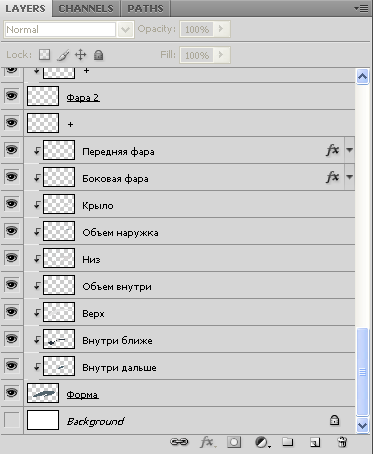Hide the Внутри ближе layer
The image size is (373, 454).
click(12, 339)
